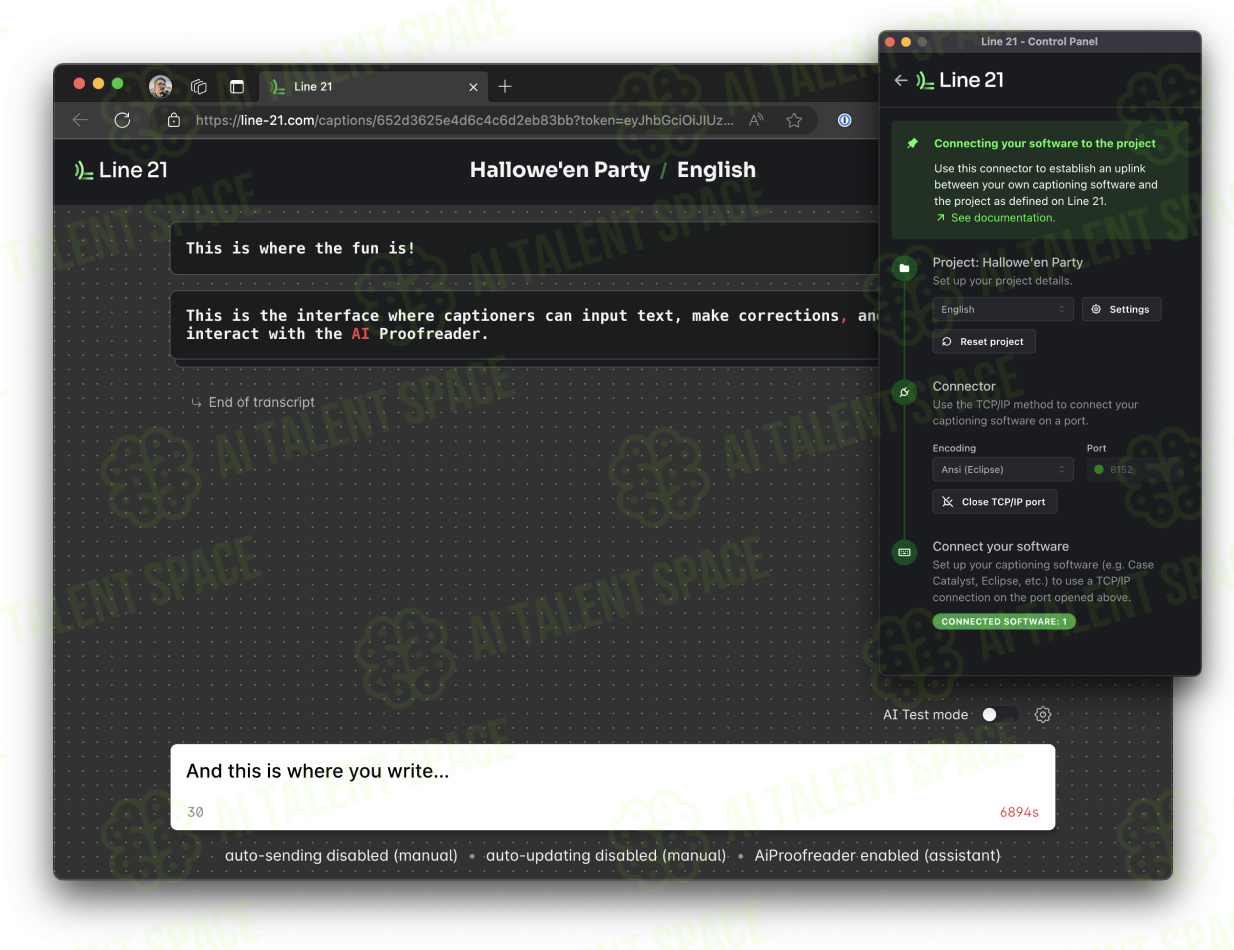Add page to favorites with the star
Screen dimensions: 1234x950
coord(794,120)
